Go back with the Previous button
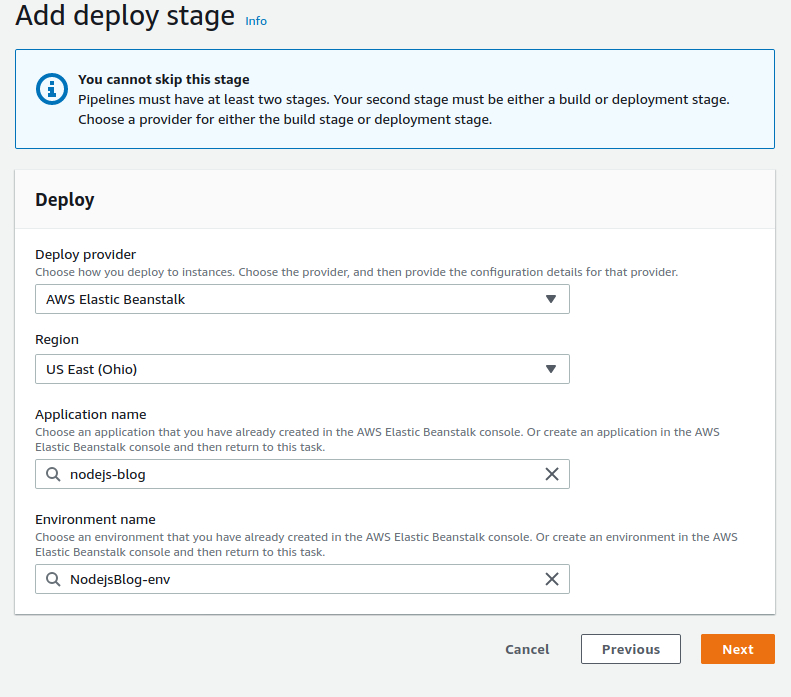Viewport: 791px width, 697px height. point(630,649)
